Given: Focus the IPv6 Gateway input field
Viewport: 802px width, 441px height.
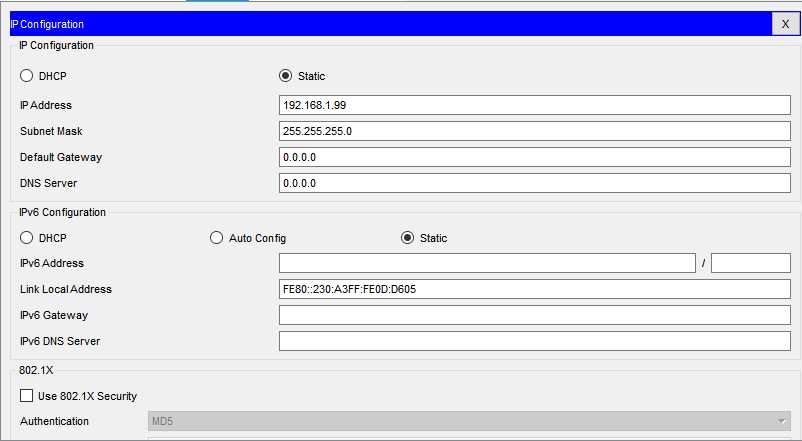Looking at the screenshot, I should [534, 315].
